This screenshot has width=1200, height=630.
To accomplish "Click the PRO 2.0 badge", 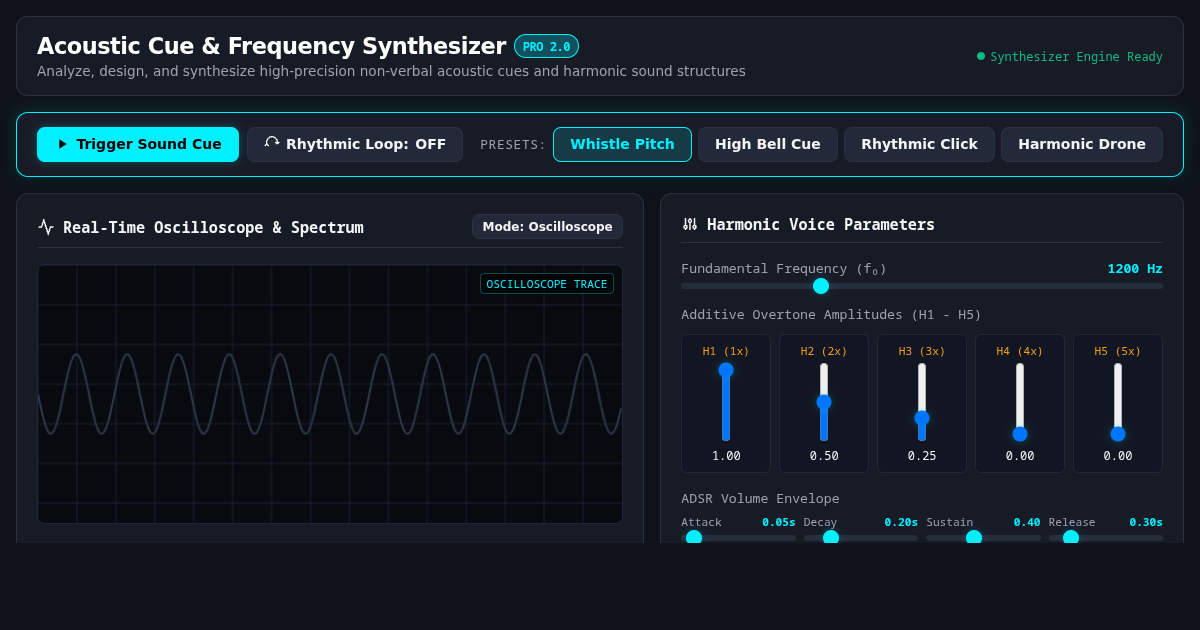I will (546, 46).
